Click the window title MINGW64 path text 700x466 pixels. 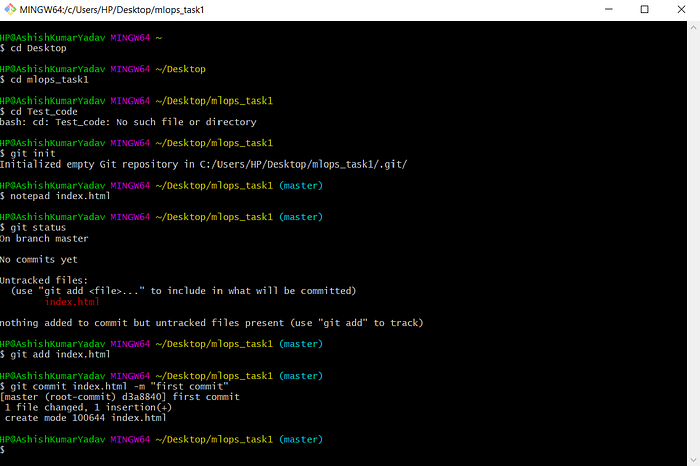pyautogui.click(x=112, y=10)
